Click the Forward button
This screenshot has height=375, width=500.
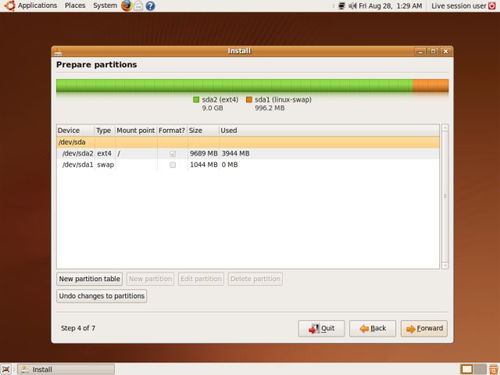(x=424, y=329)
